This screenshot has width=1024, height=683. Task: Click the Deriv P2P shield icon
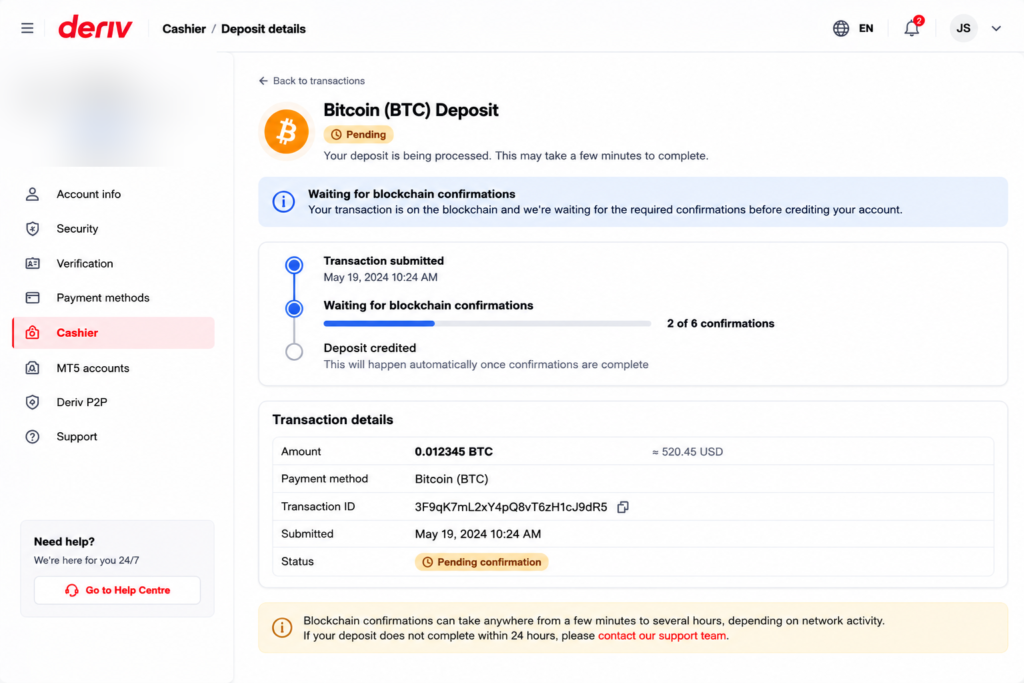[x=33, y=402]
